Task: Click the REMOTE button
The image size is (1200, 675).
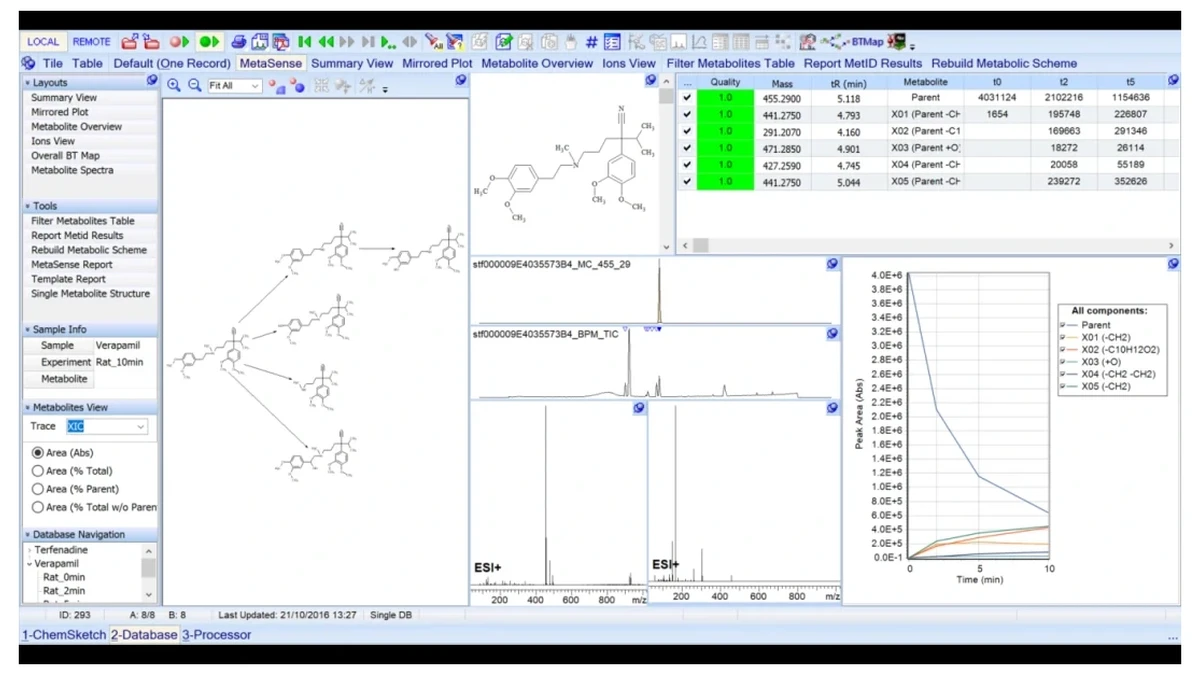Action: point(91,42)
